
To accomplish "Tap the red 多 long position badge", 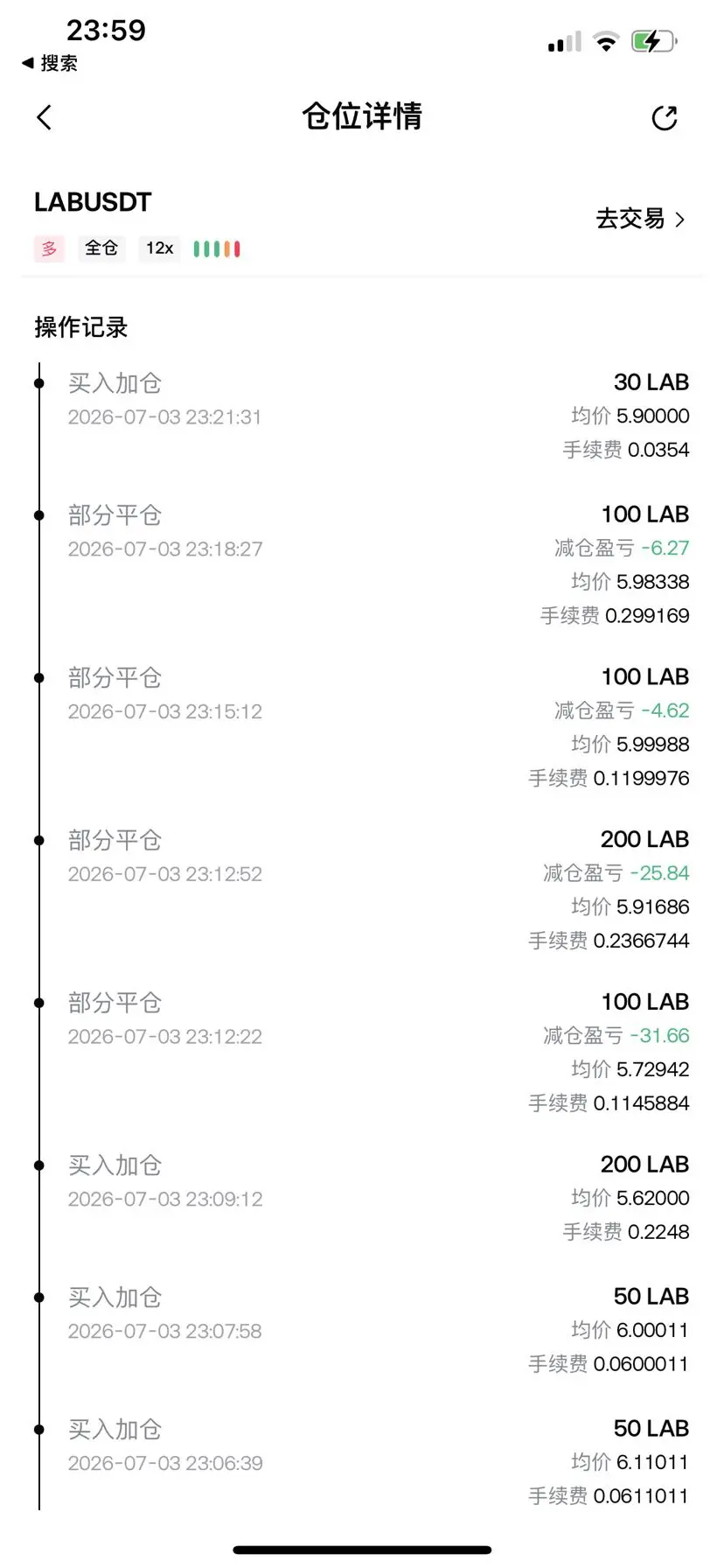I will [49, 248].
